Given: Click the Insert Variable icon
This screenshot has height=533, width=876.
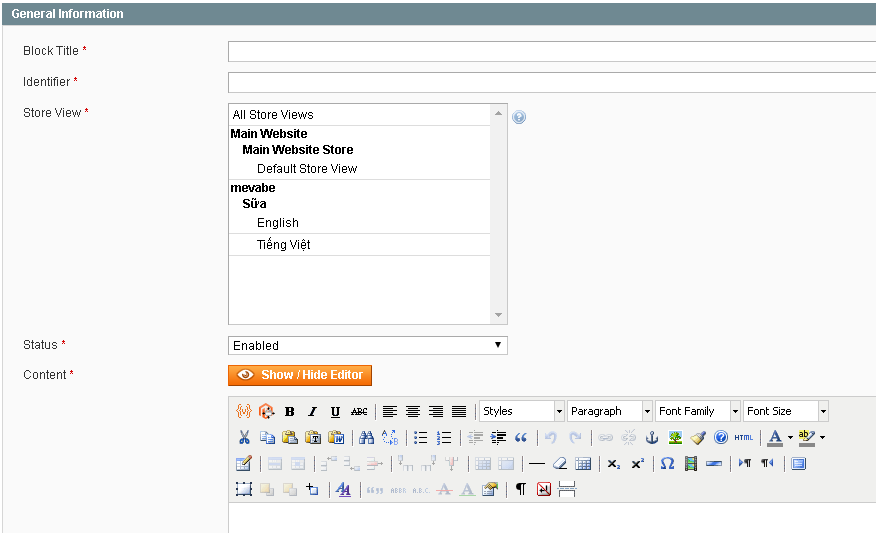Looking at the screenshot, I should 243,411.
